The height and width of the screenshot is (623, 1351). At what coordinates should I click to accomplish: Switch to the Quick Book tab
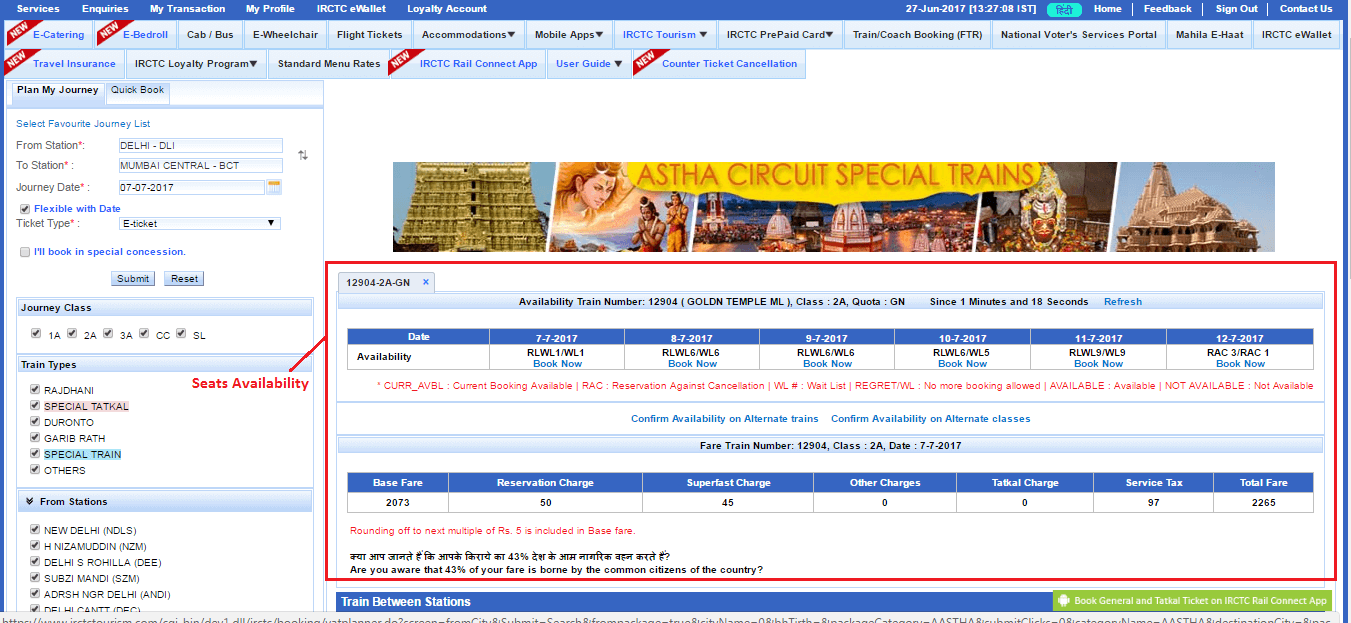pos(138,90)
